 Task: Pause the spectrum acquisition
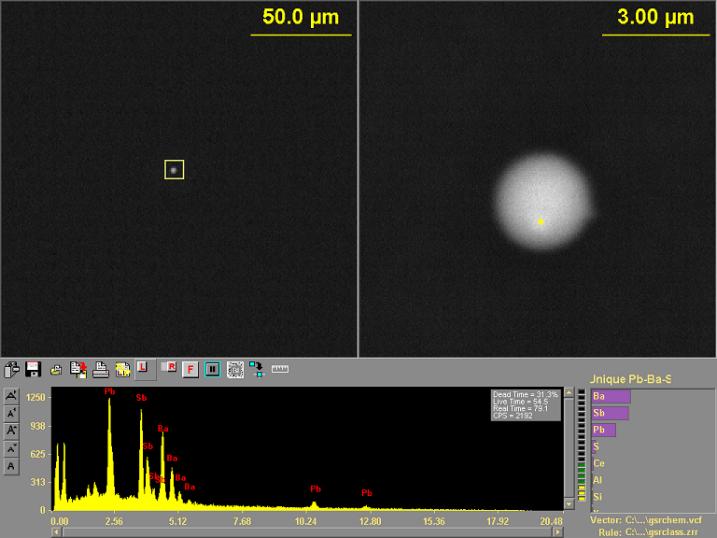click(x=212, y=369)
